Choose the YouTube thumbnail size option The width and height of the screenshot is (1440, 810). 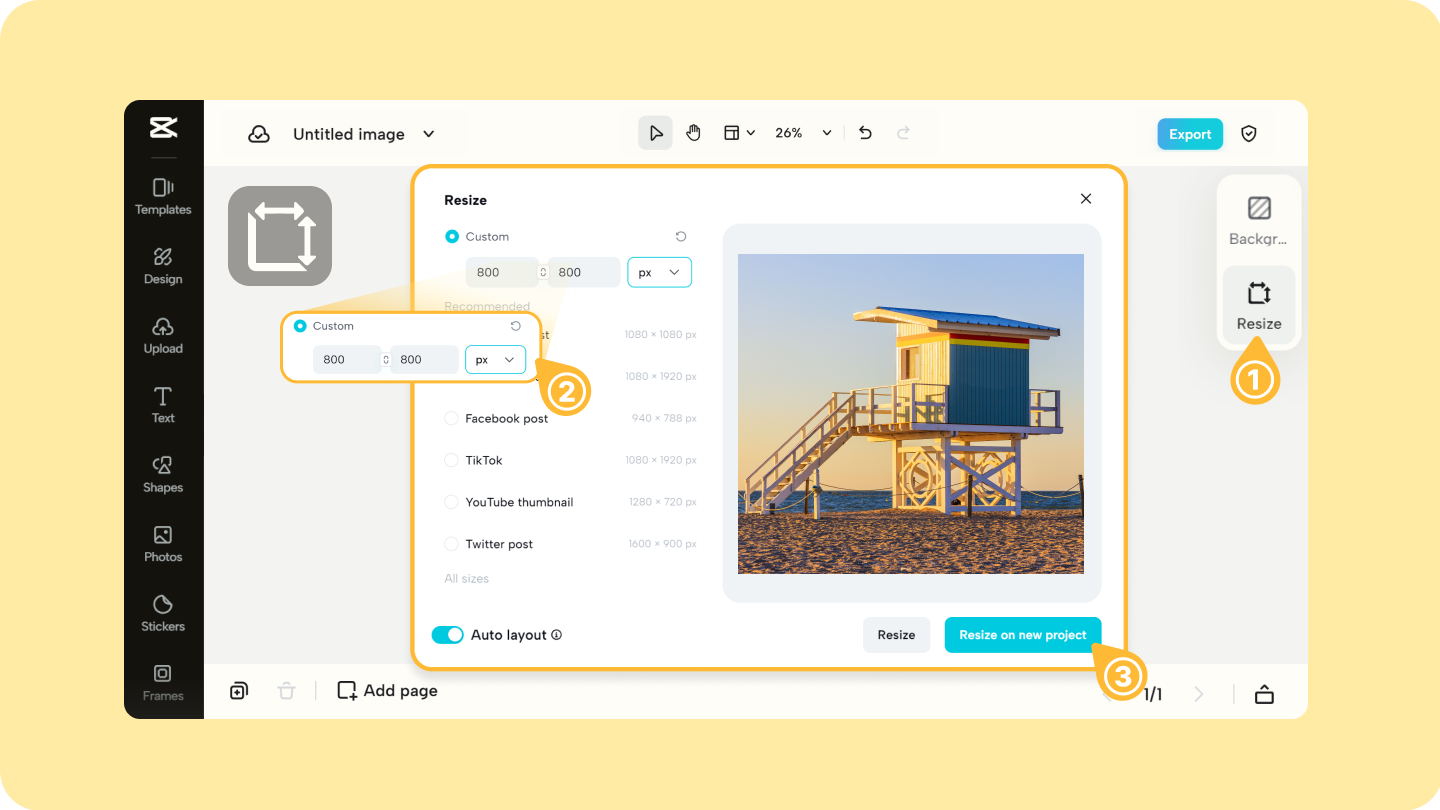(452, 503)
